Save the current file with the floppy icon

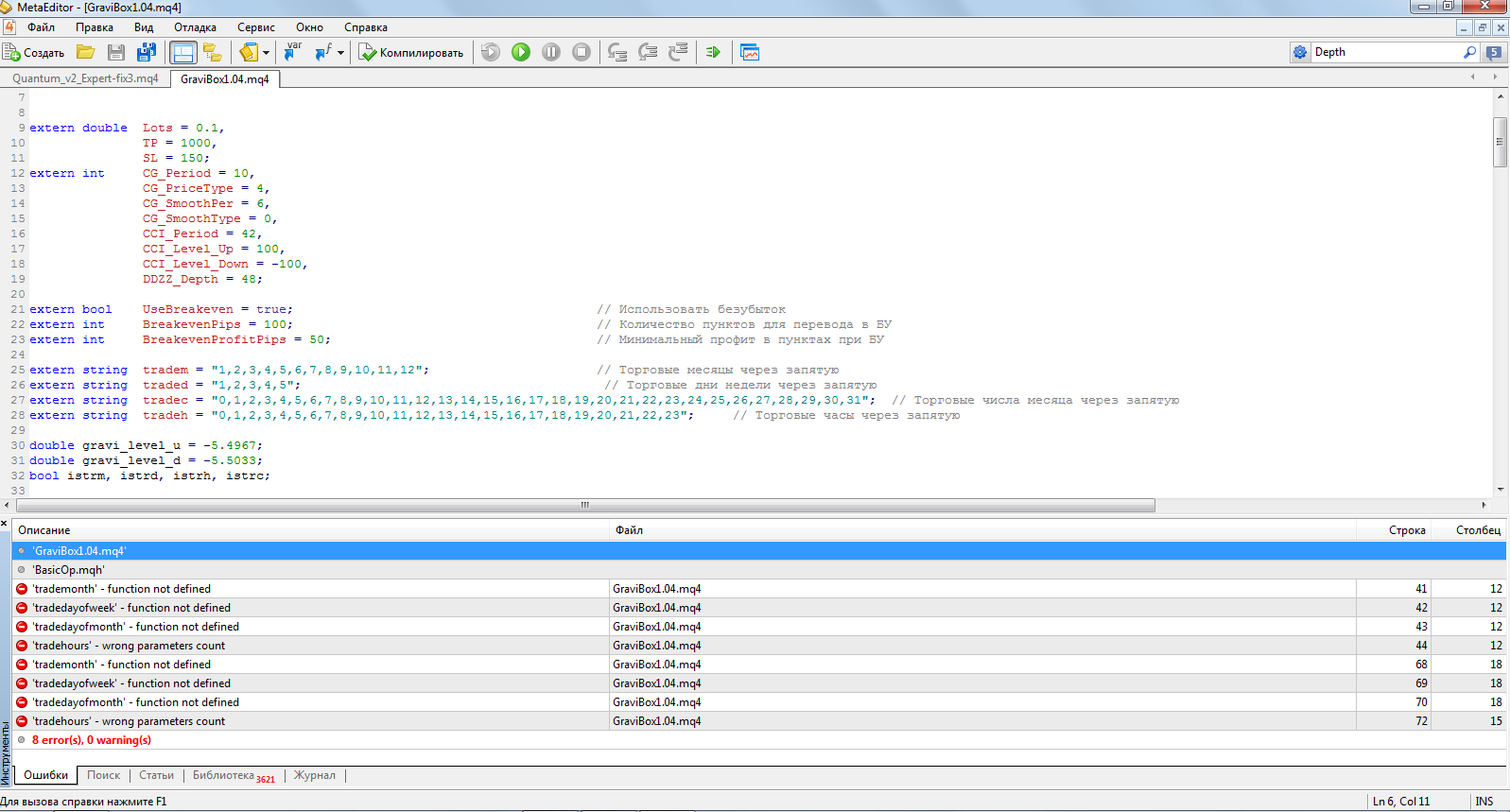coord(116,52)
